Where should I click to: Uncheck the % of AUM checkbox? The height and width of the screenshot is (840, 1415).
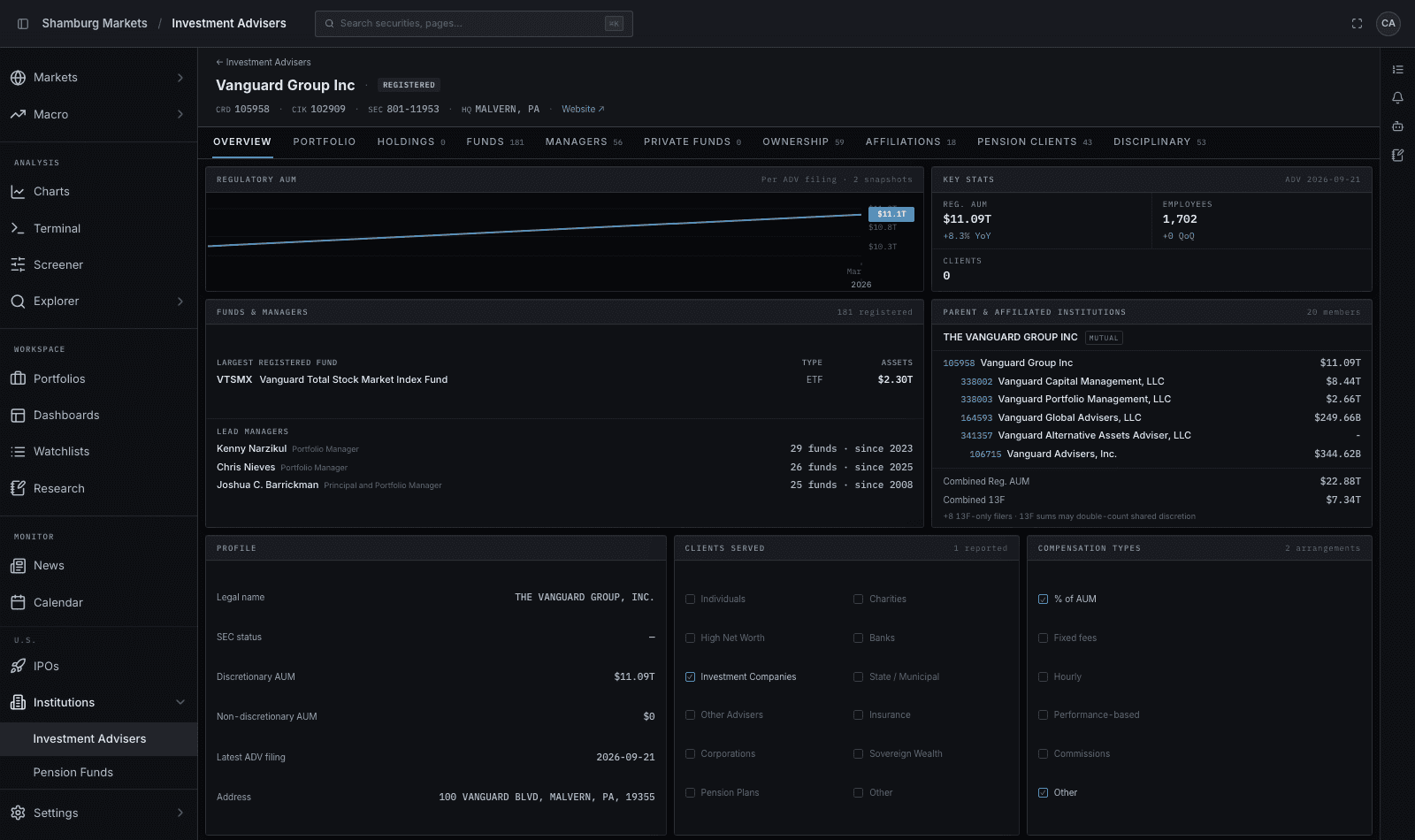tap(1043, 599)
